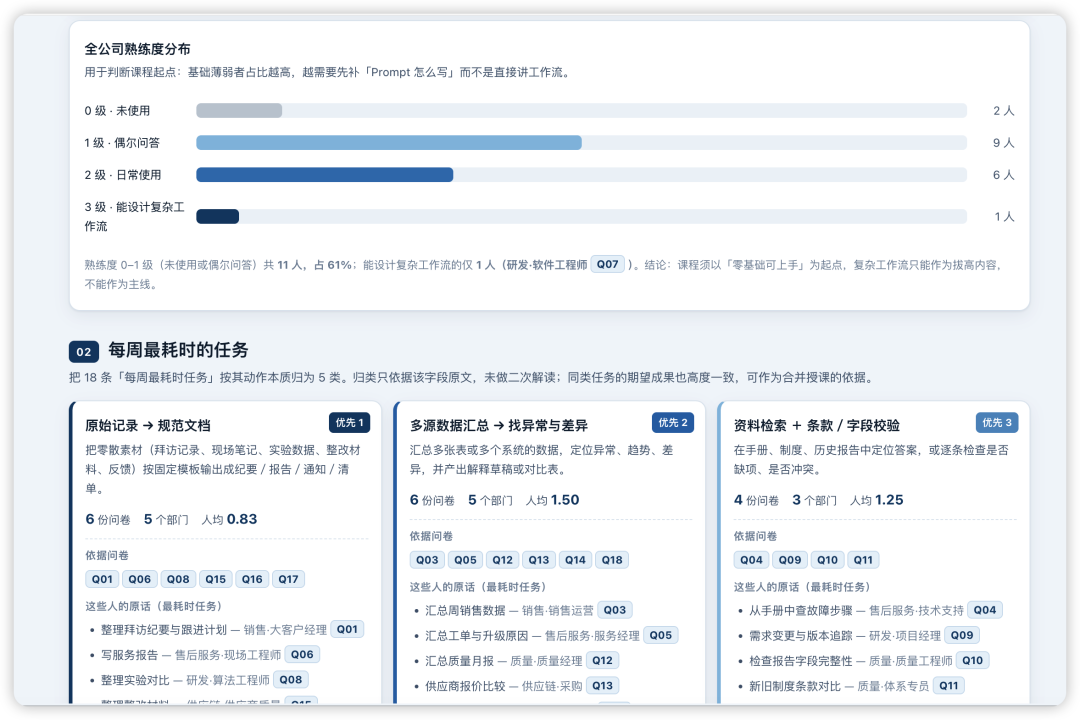
Task: Click the 优先 3 priority badge
Action: 997,422
